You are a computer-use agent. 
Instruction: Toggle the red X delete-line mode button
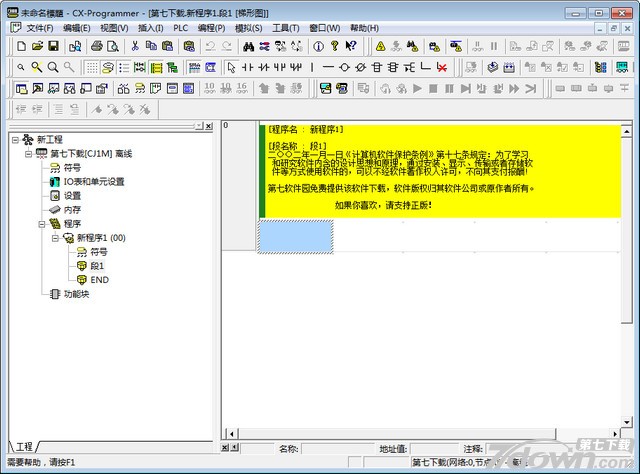pyautogui.click(x=441, y=67)
